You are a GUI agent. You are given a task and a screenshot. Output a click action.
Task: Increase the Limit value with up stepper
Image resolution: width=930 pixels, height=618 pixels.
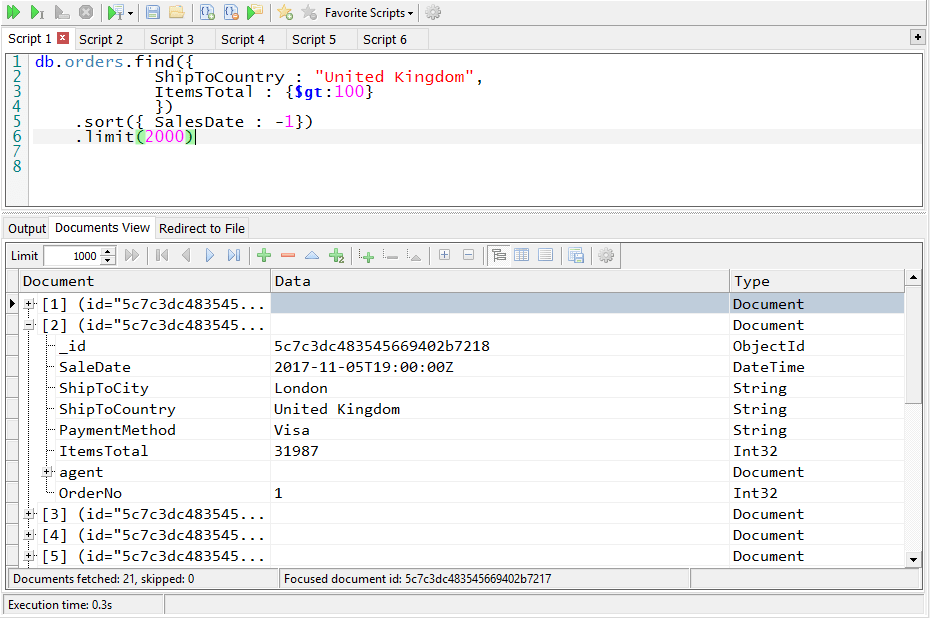click(109, 251)
